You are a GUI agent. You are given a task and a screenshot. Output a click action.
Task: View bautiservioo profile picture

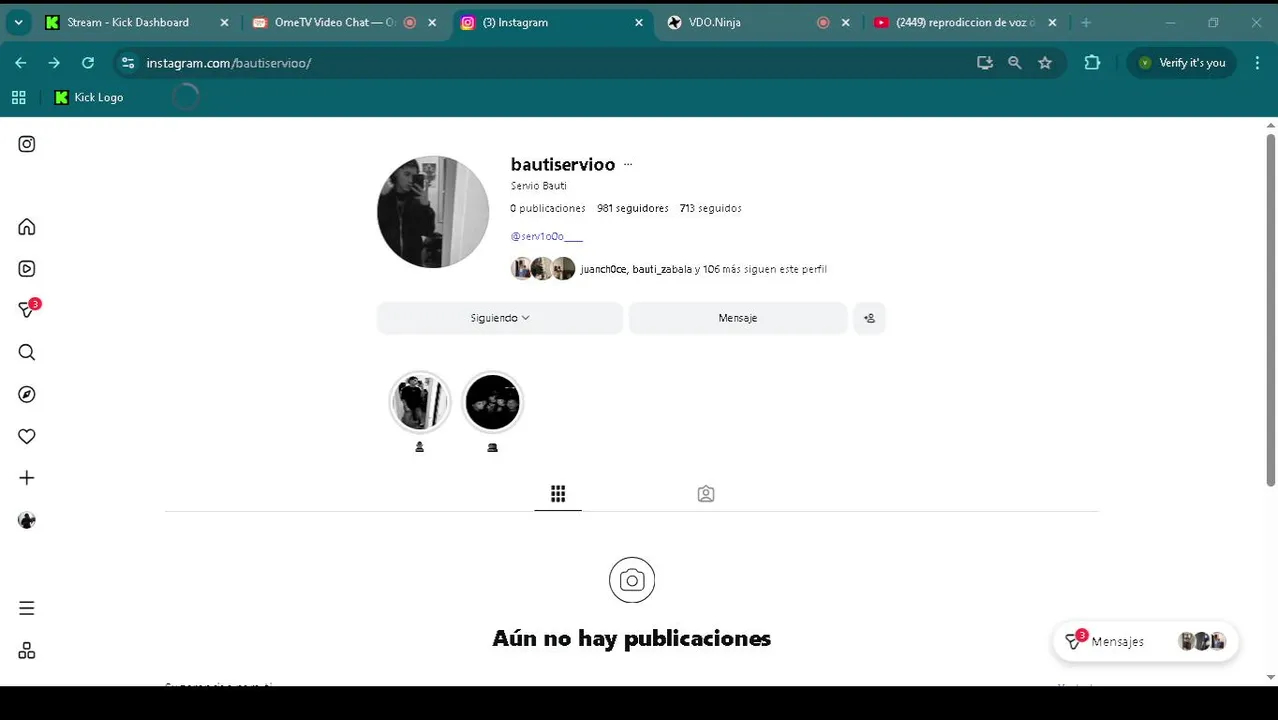(433, 212)
